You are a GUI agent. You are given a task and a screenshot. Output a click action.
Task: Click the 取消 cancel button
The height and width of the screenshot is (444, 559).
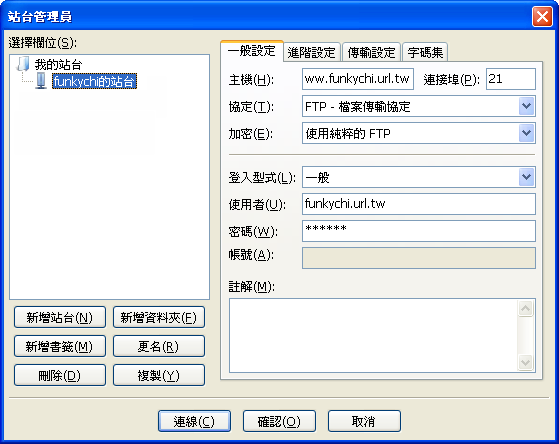(364, 421)
